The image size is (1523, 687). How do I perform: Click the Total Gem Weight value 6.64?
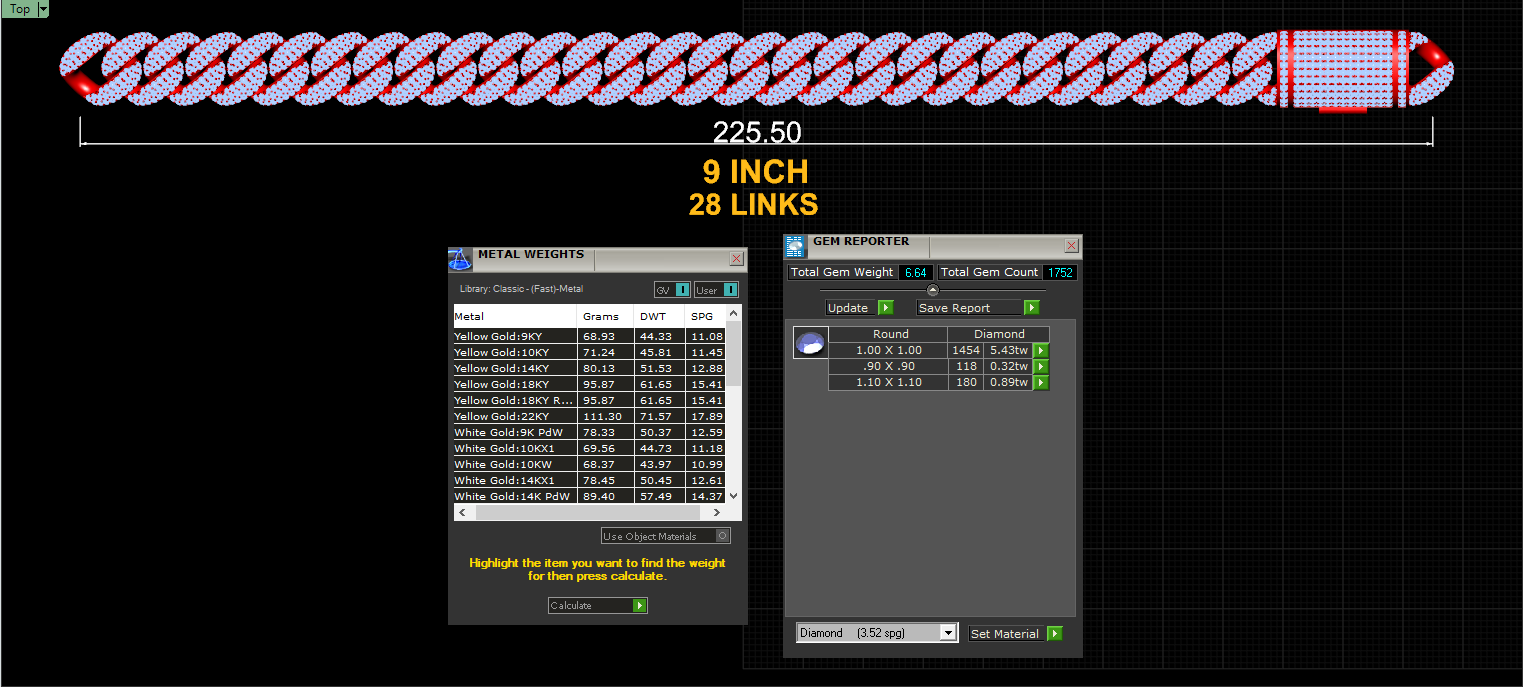(x=916, y=272)
